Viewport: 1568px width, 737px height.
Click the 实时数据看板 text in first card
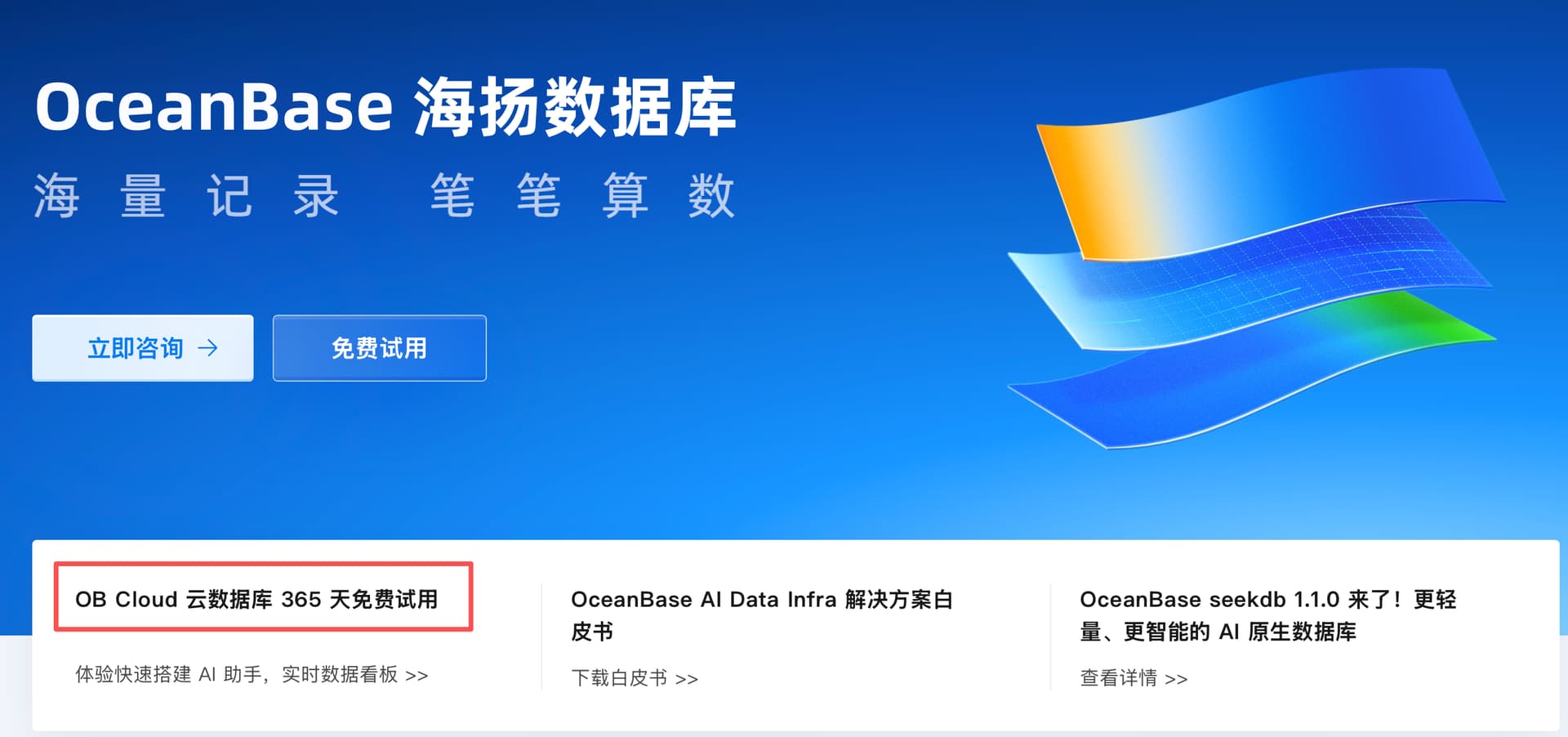[x=340, y=675]
